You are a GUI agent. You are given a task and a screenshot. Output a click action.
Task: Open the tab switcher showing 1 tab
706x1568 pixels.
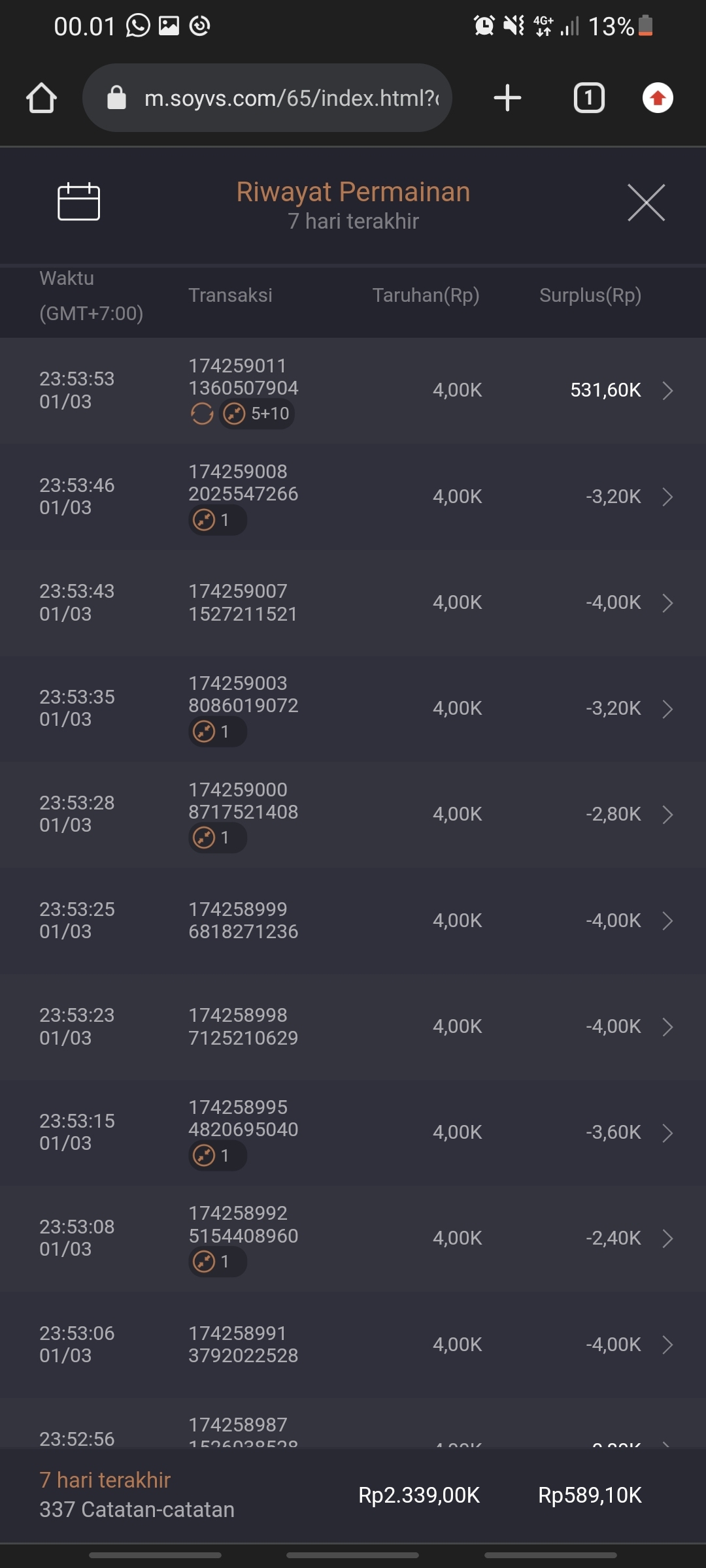pyautogui.click(x=589, y=98)
